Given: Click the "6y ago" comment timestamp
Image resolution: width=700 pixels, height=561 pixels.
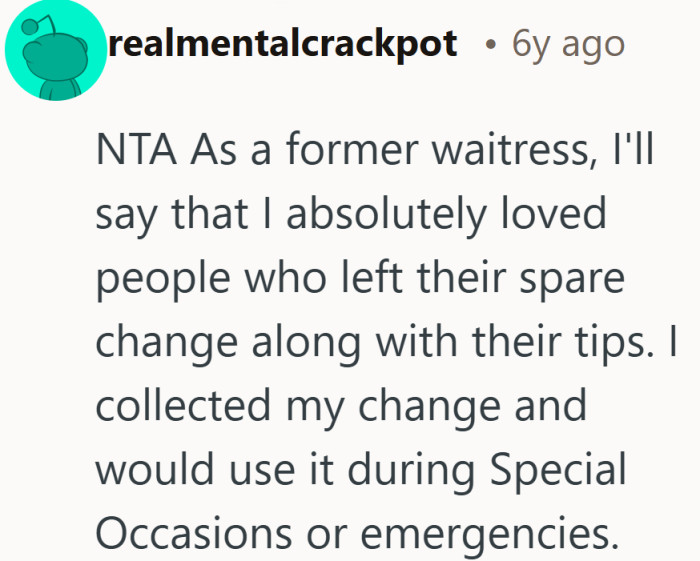Looking at the screenshot, I should pyautogui.click(x=567, y=44).
